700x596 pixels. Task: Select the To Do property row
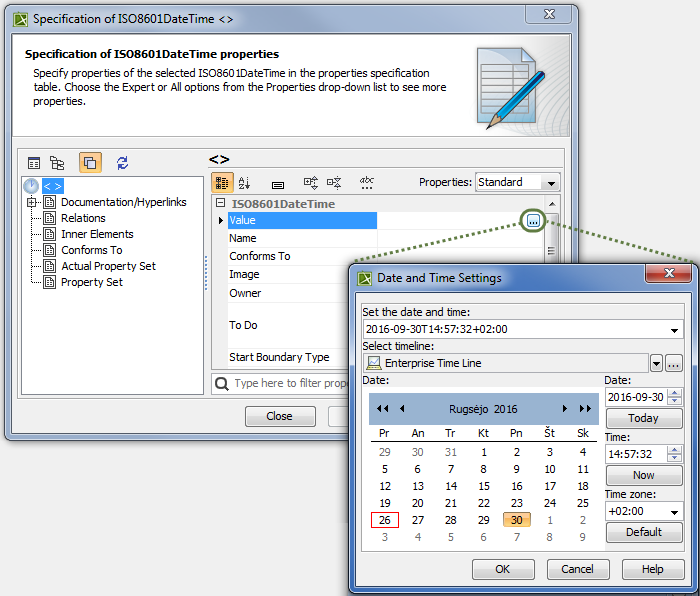[288, 325]
